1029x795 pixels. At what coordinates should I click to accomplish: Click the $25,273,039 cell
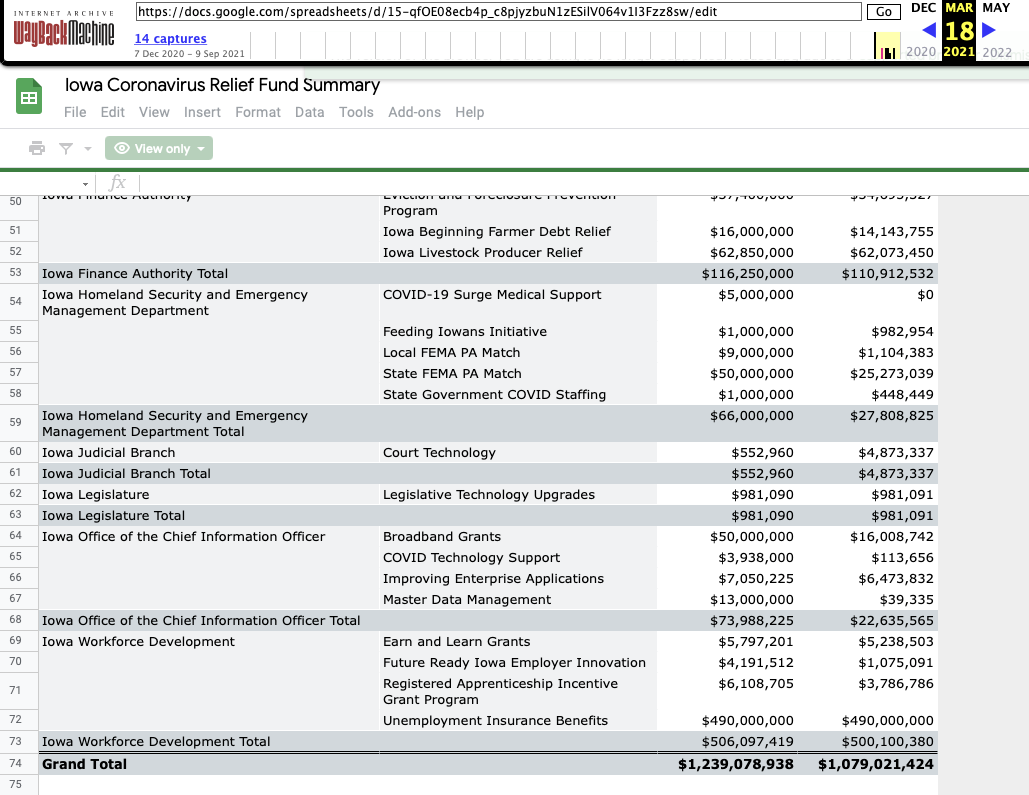pyautogui.click(x=868, y=373)
